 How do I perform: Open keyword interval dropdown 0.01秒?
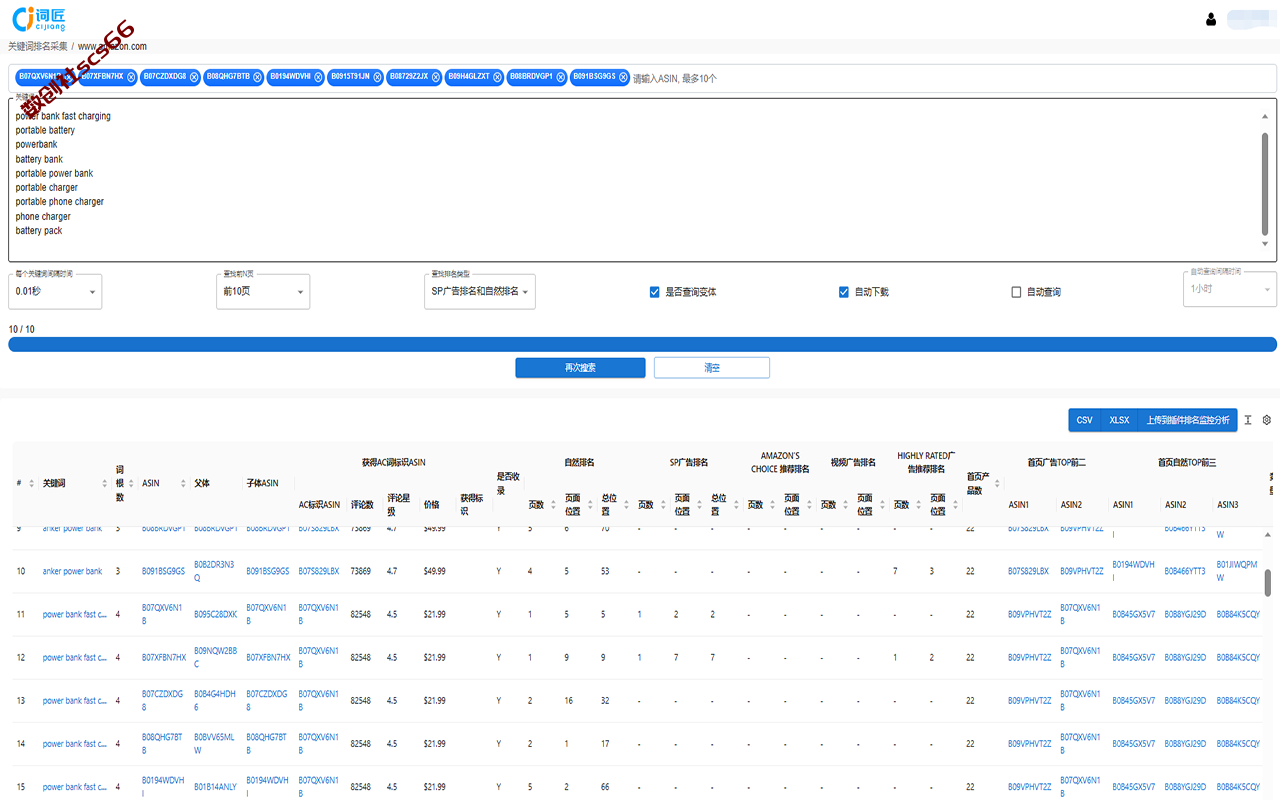(x=55, y=291)
